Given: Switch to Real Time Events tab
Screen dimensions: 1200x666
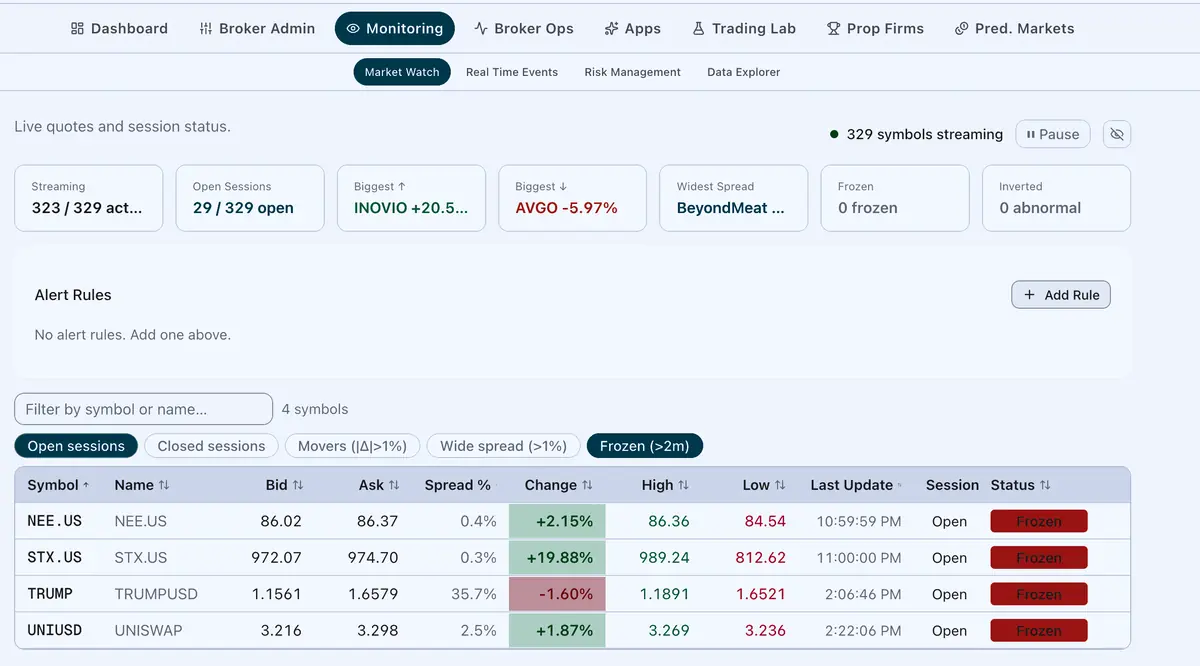Looking at the screenshot, I should (512, 72).
